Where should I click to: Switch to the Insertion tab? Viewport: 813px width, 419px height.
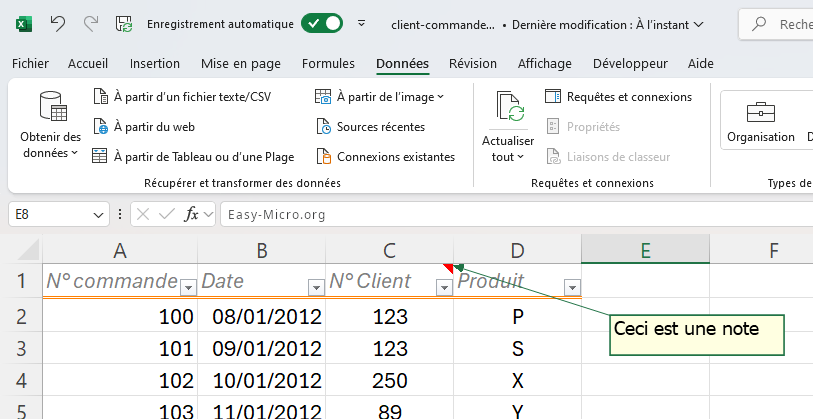pos(155,64)
